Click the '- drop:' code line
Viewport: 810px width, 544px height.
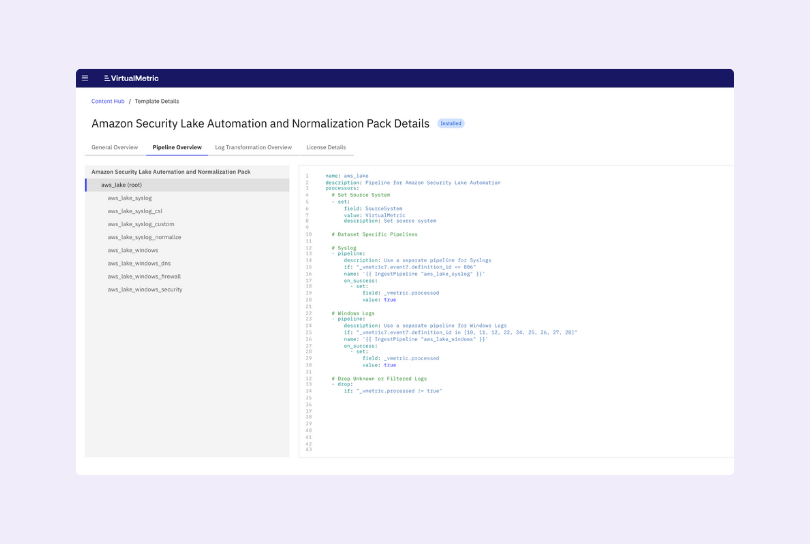tap(342, 384)
